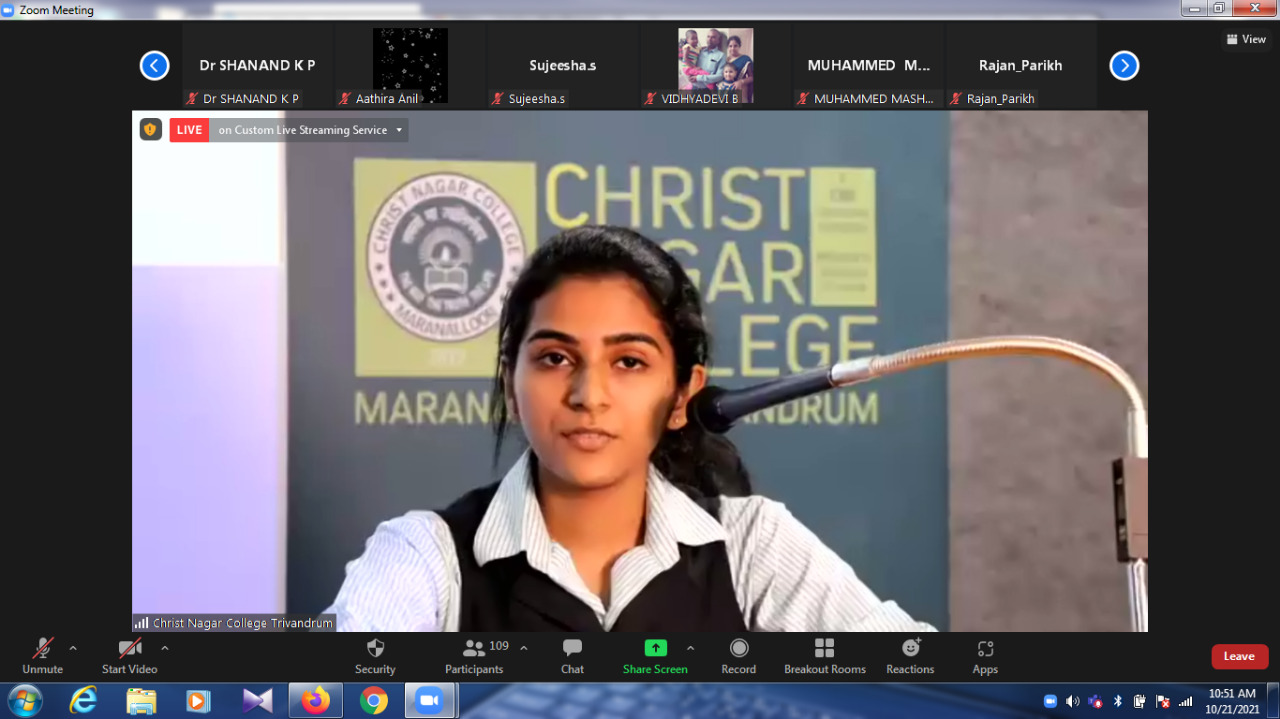This screenshot has height=719, width=1280.
Task: Open the Custom Live Streaming Service dropdown
Action: coord(399,130)
